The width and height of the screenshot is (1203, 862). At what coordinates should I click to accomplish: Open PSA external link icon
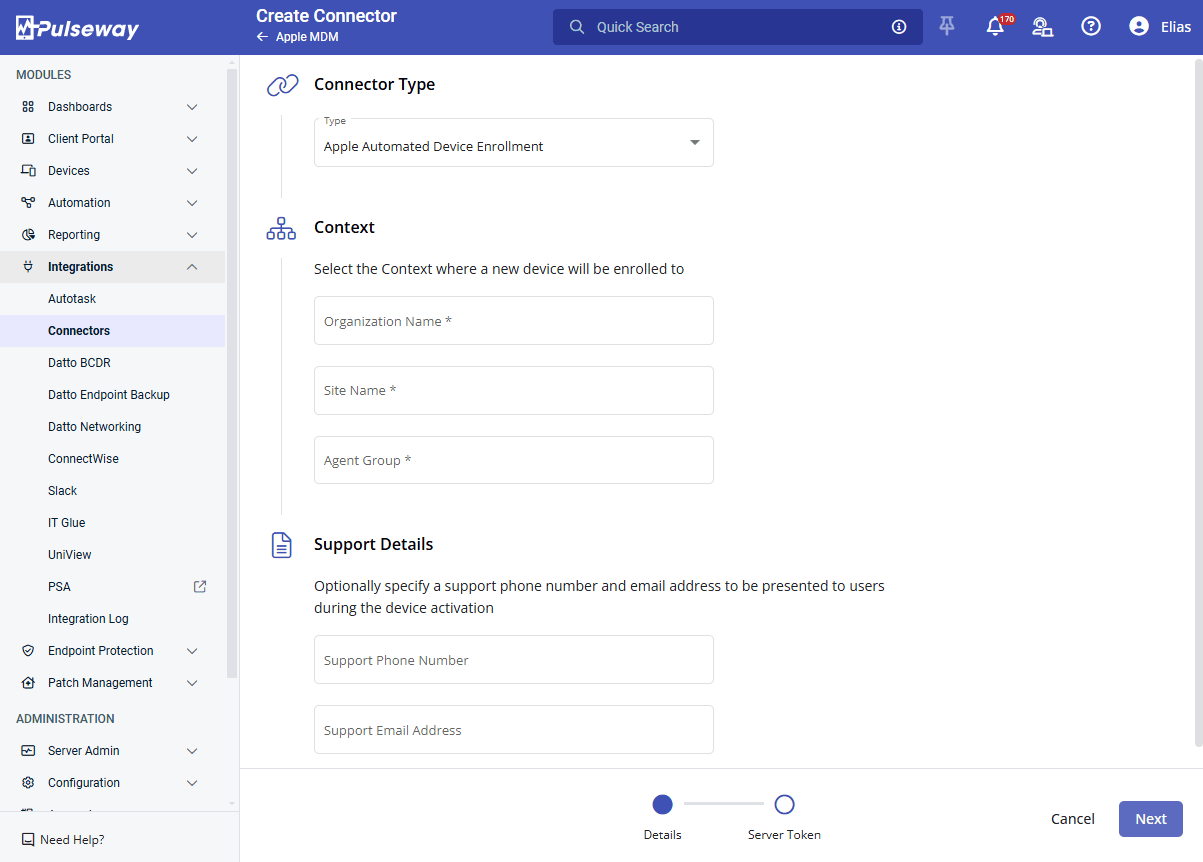click(x=200, y=587)
